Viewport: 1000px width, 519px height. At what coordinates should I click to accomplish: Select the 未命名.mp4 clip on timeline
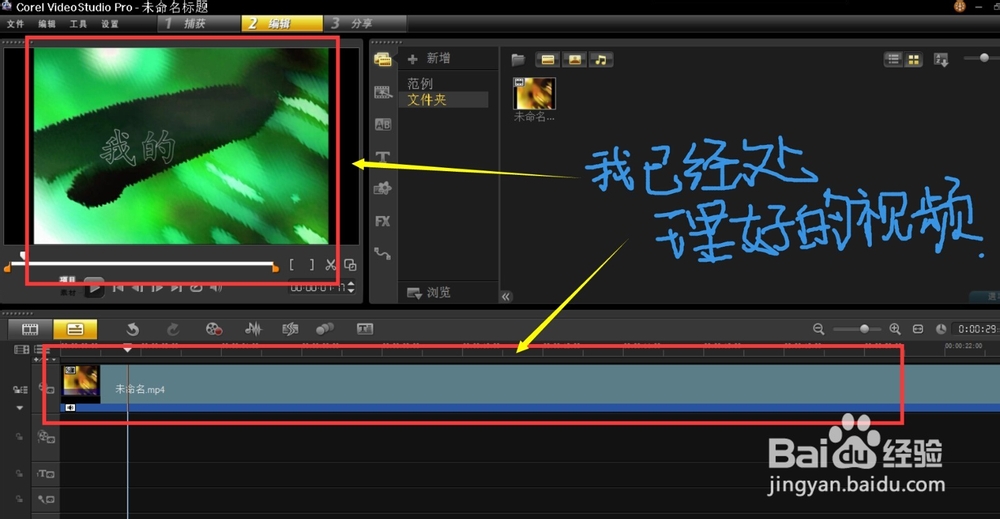point(529,388)
